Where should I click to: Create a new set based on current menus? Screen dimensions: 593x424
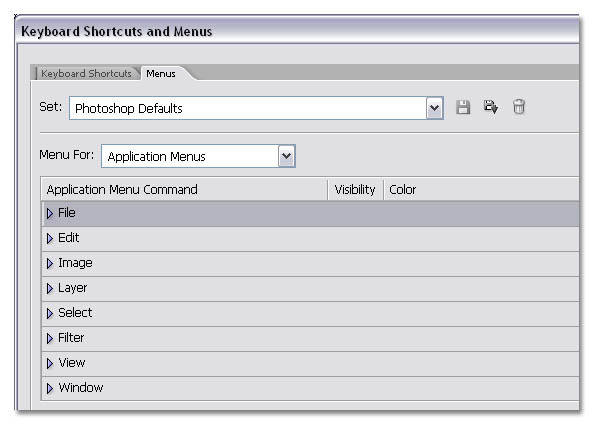point(491,107)
